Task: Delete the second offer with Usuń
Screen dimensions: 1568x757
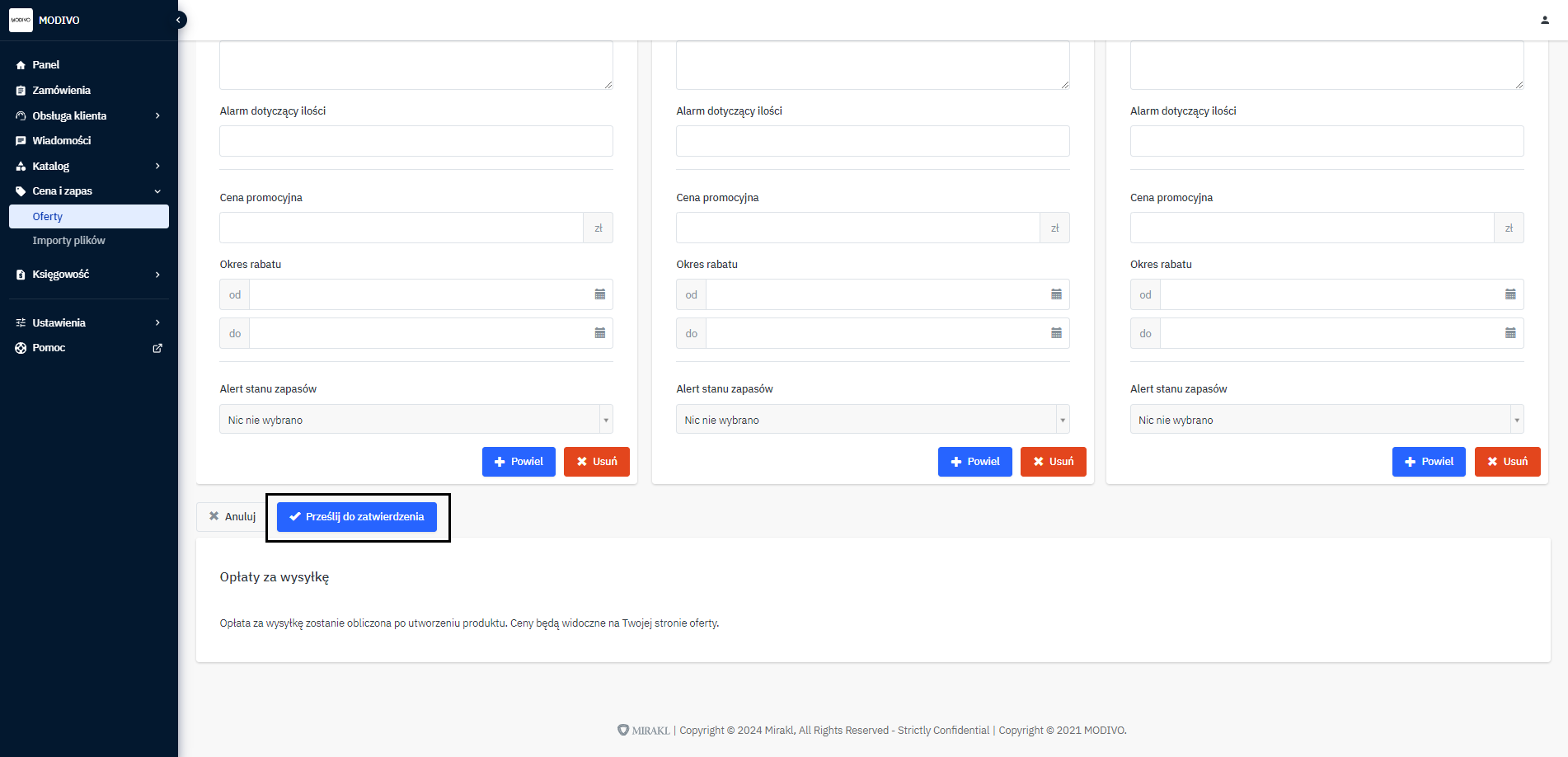Action: (1053, 462)
